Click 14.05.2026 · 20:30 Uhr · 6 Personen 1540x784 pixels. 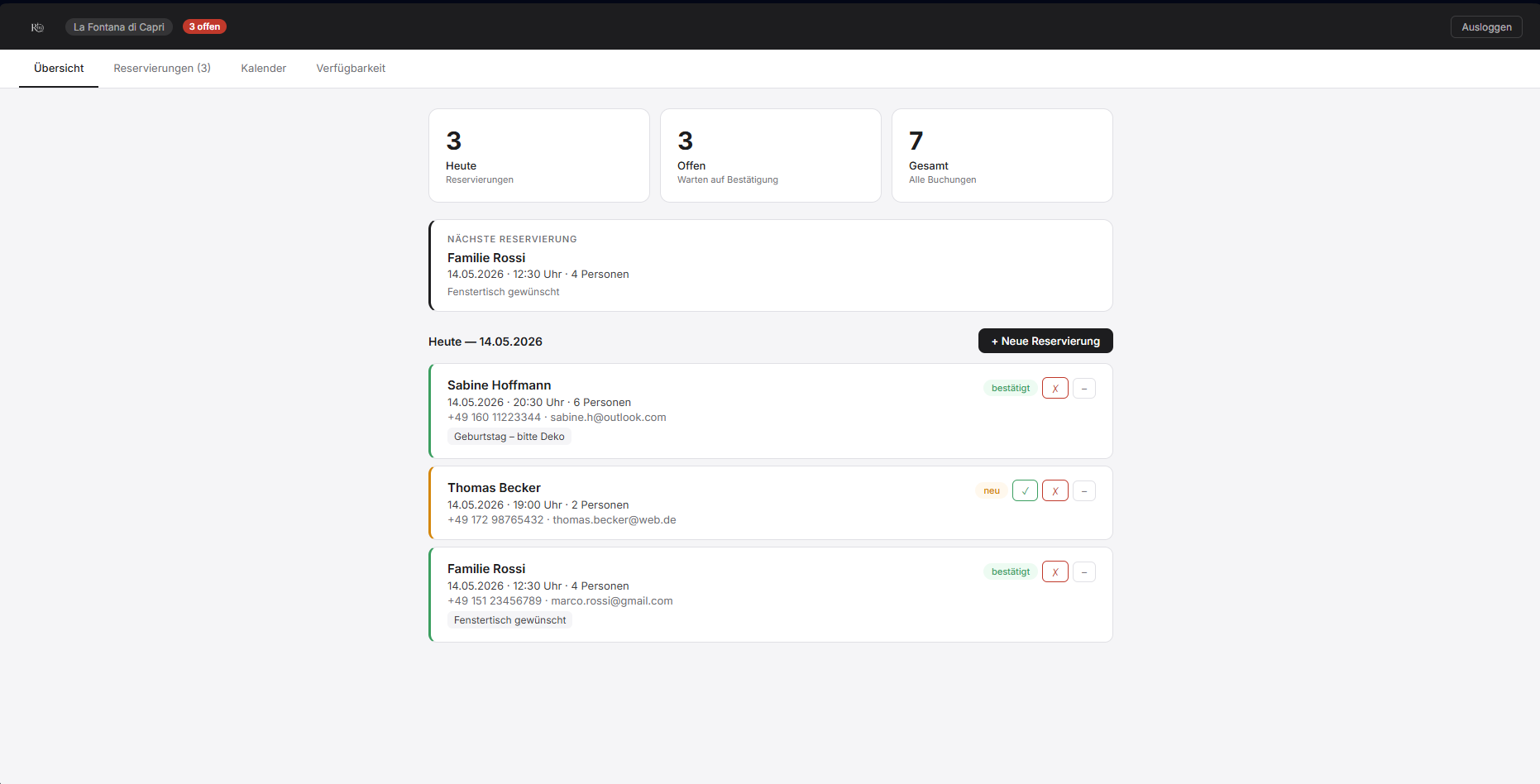pos(539,403)
